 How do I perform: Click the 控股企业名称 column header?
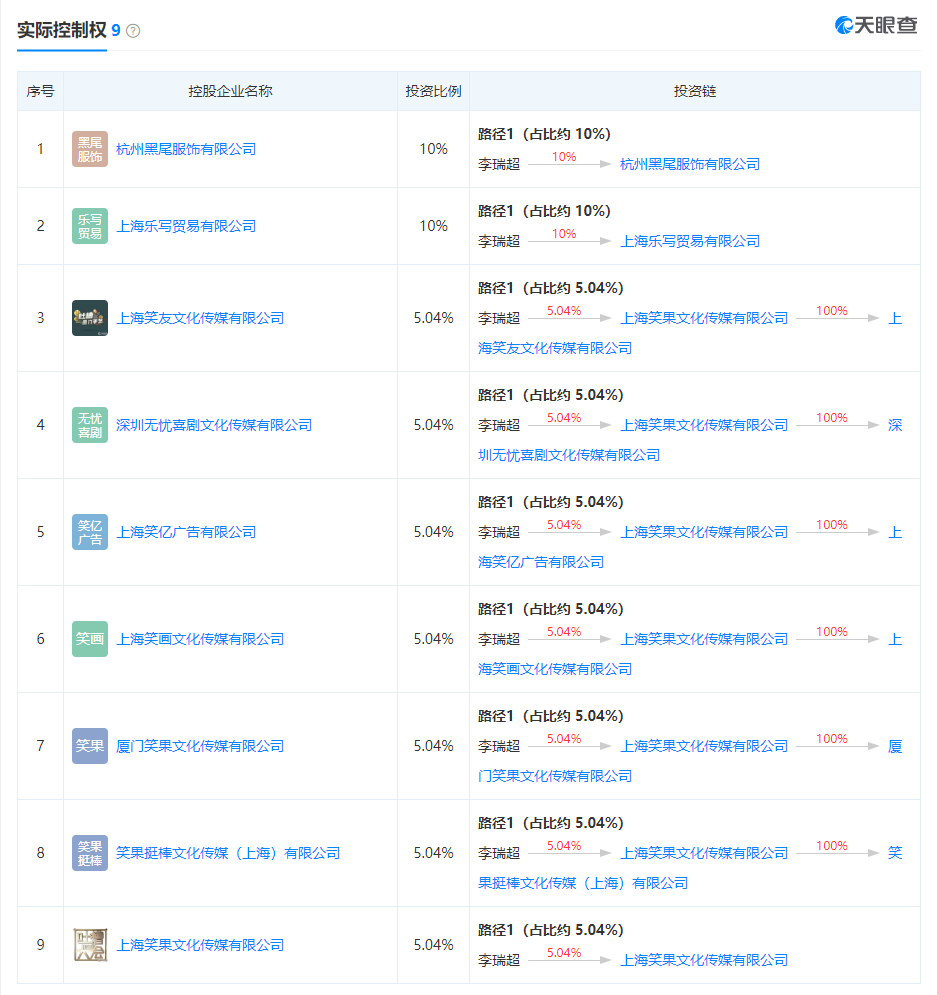coord(230,91)
